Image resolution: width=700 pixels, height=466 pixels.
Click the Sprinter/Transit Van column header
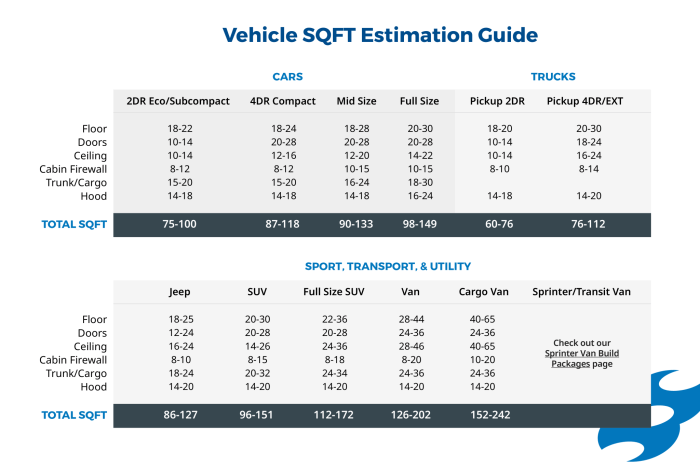tap(581, 292)
